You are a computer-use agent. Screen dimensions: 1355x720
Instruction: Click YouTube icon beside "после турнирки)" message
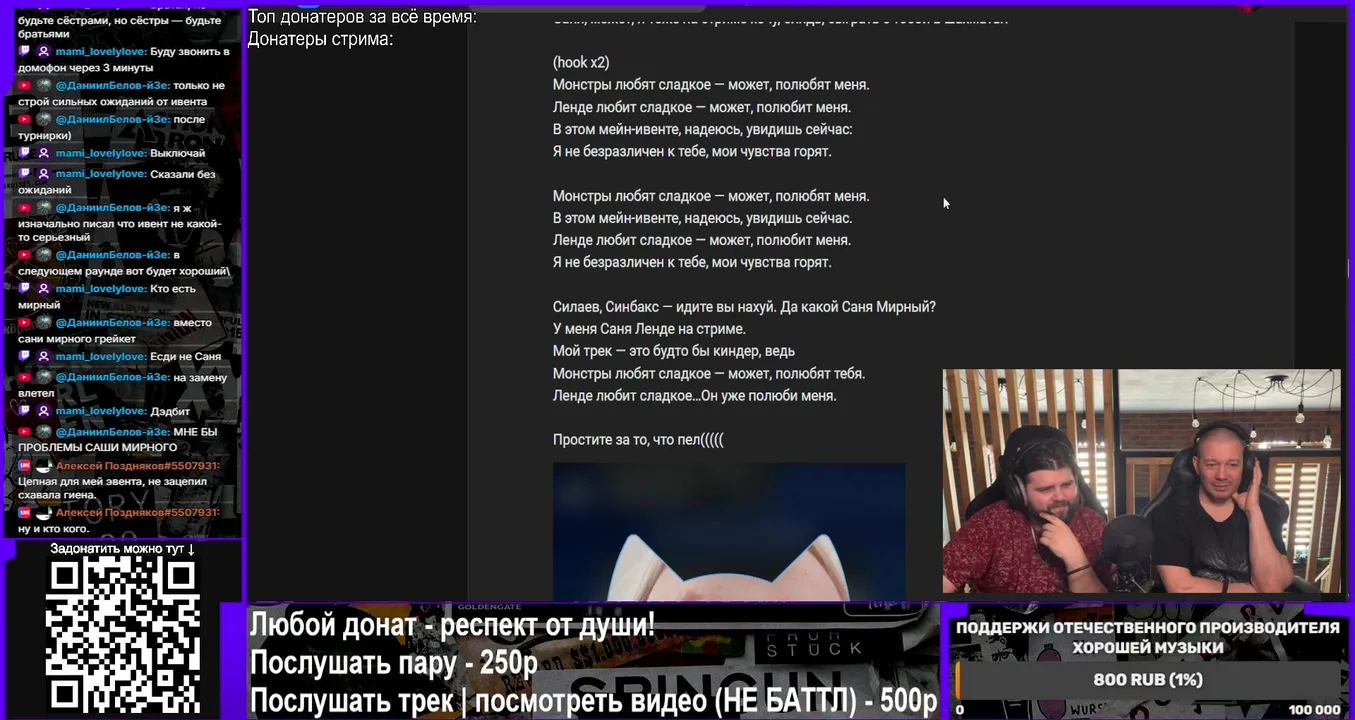[24, 119]
